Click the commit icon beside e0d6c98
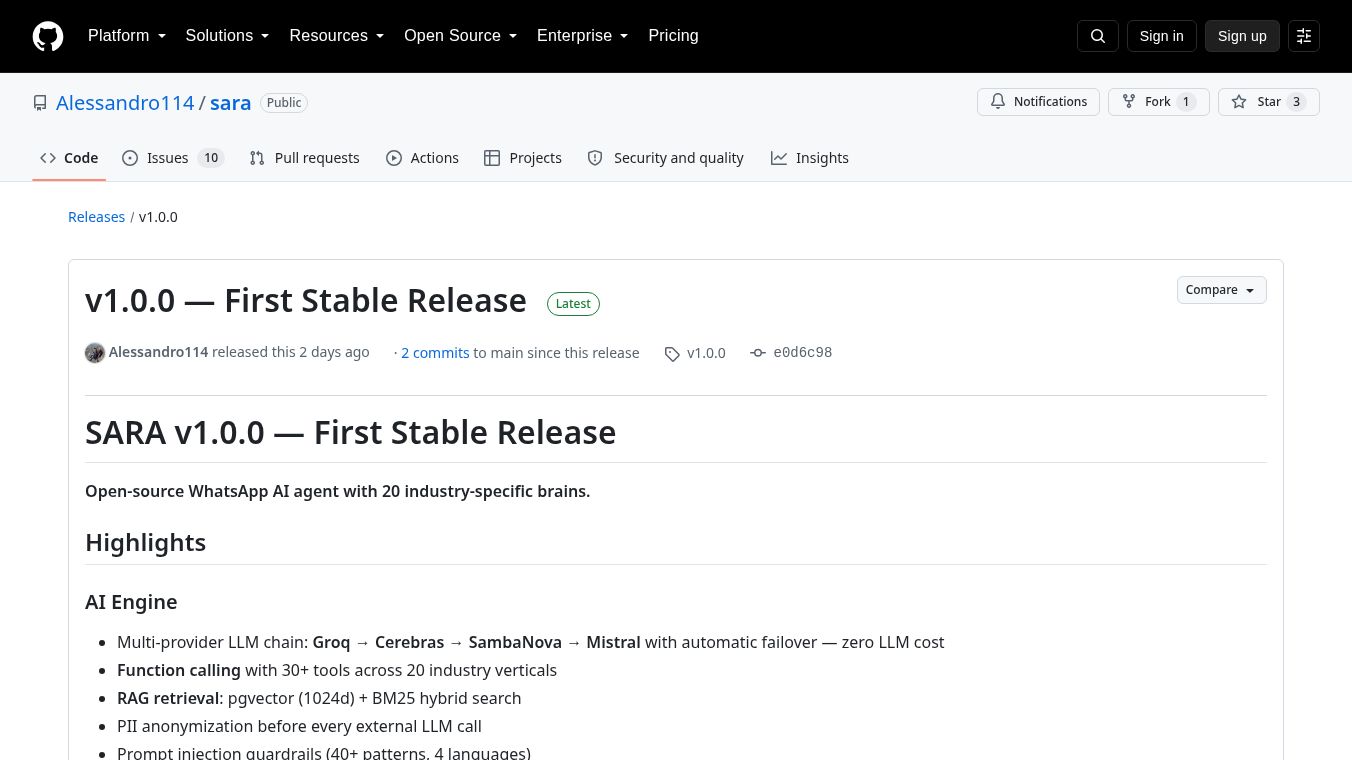The image size is (1352, 760). 758,353
